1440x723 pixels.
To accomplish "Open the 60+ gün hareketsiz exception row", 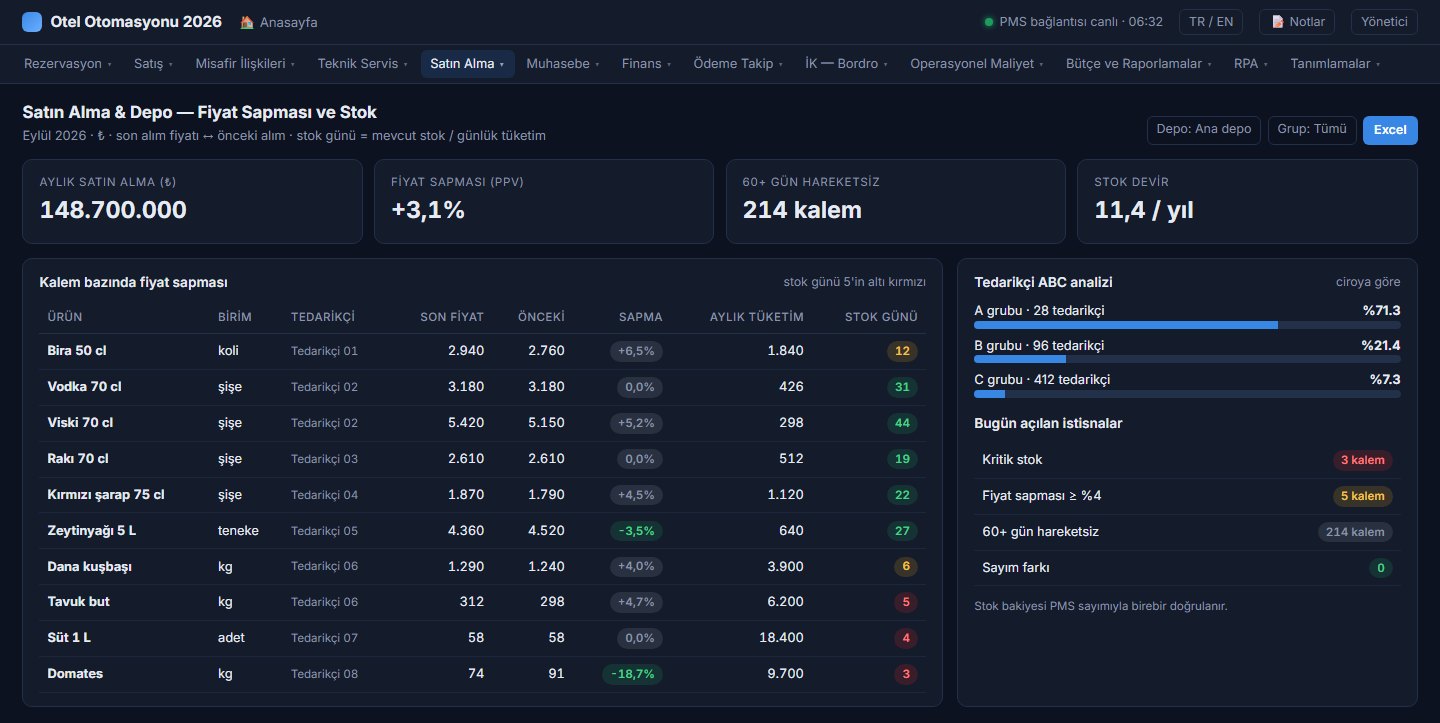I will pos(1187,532).
